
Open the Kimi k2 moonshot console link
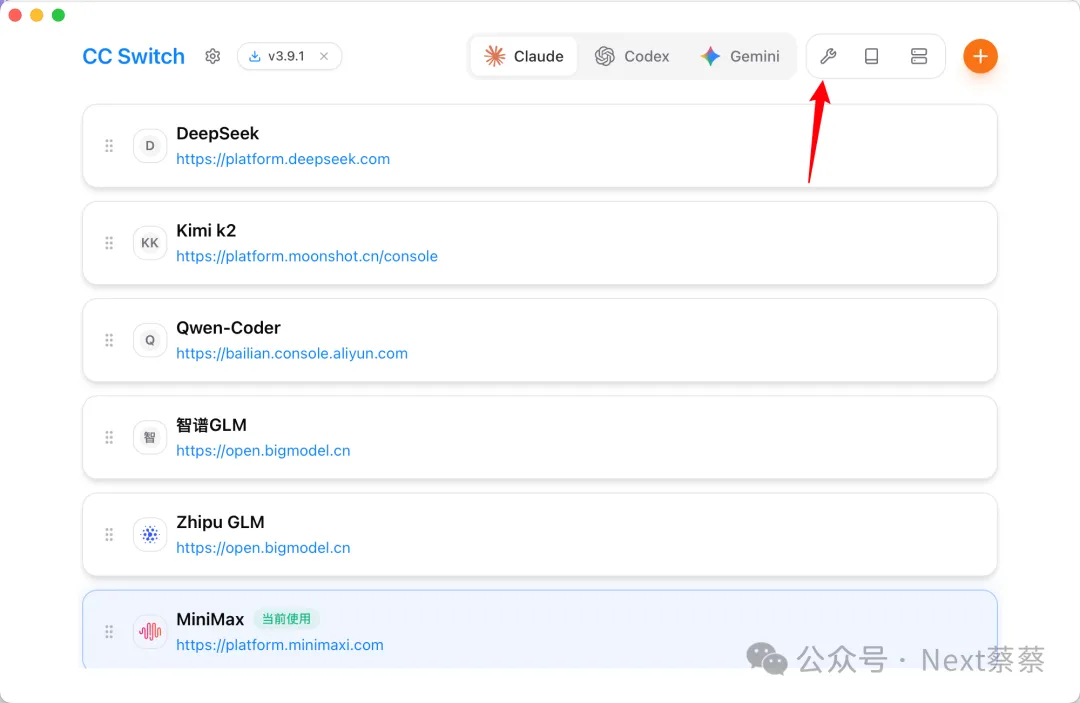pyautogui.click(x=307, y=256)
